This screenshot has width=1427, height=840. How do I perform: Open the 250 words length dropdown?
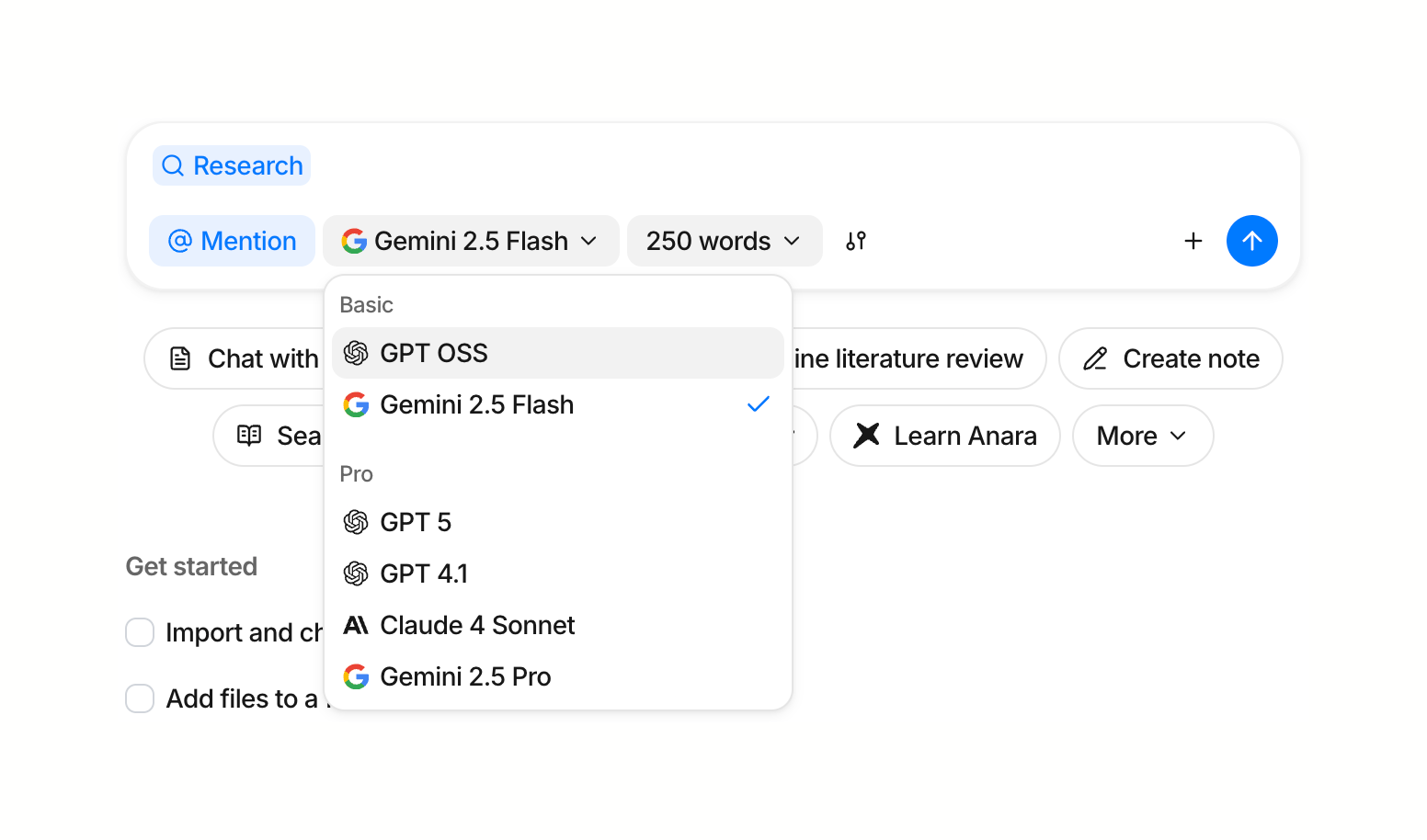724,241
